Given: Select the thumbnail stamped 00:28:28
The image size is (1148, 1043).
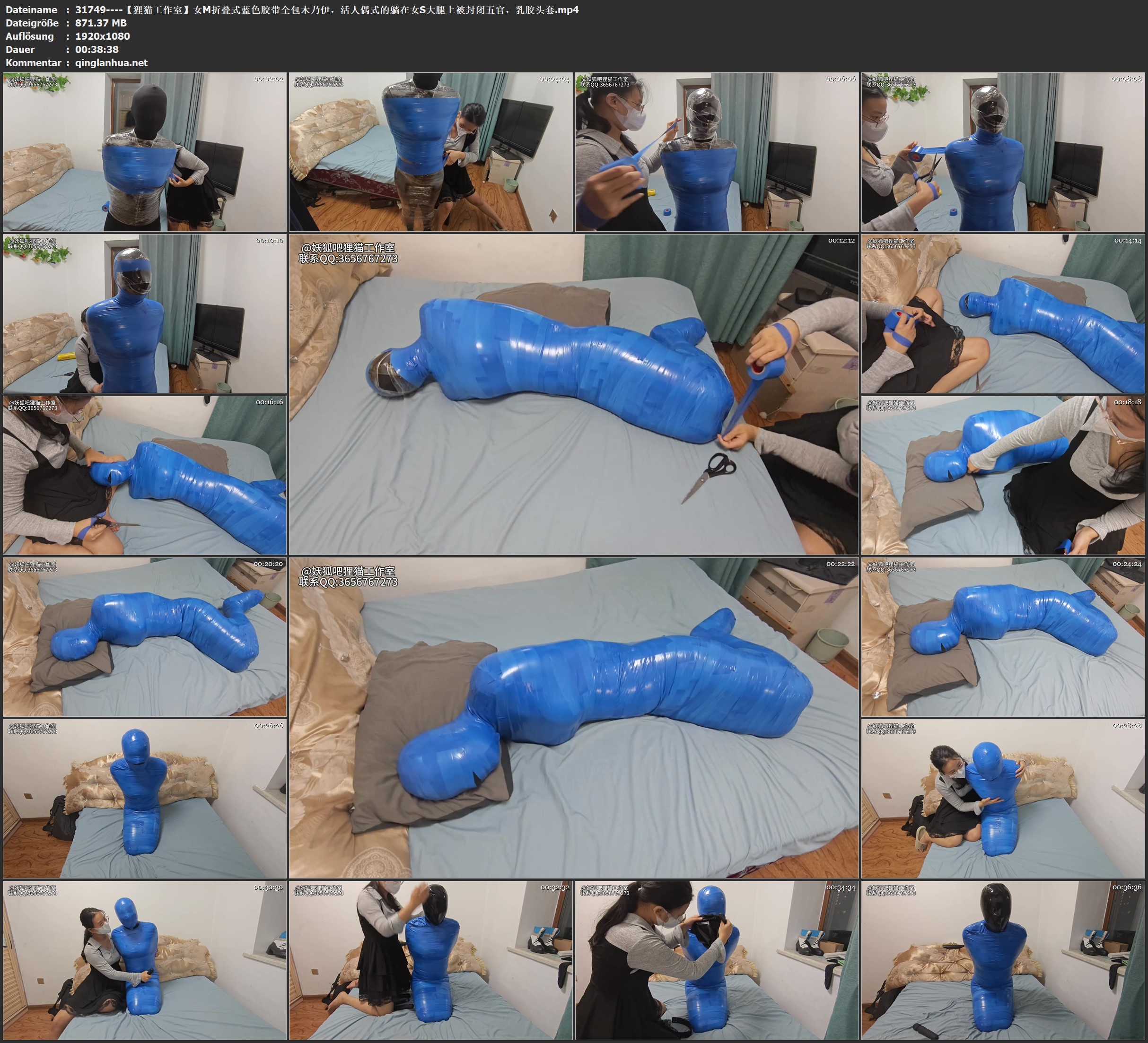Looking at the screenshot, I should (1003, 799).
